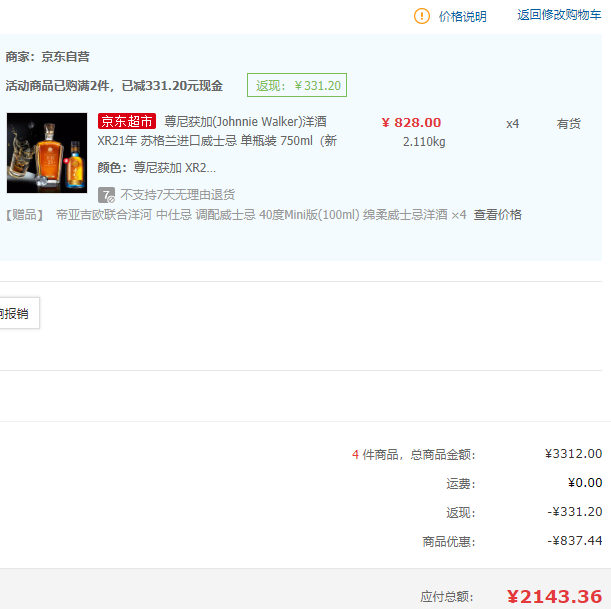Click the red 京东超市 tag
This screenshot has height=609, width=611.
127,121
